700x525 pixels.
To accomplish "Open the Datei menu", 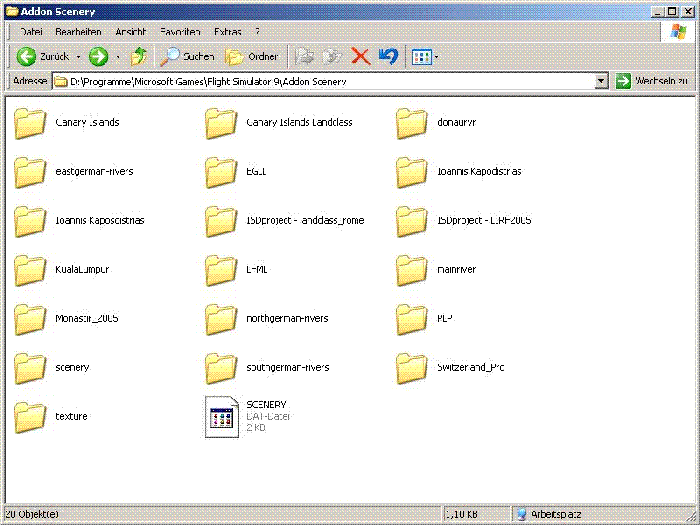I will pos(31,32).
